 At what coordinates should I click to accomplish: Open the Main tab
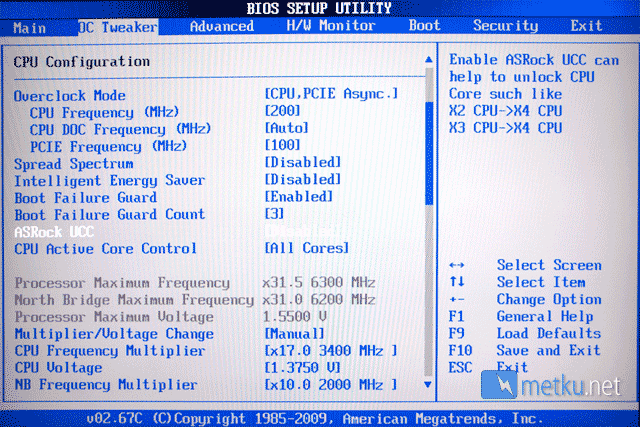(29, 28)
